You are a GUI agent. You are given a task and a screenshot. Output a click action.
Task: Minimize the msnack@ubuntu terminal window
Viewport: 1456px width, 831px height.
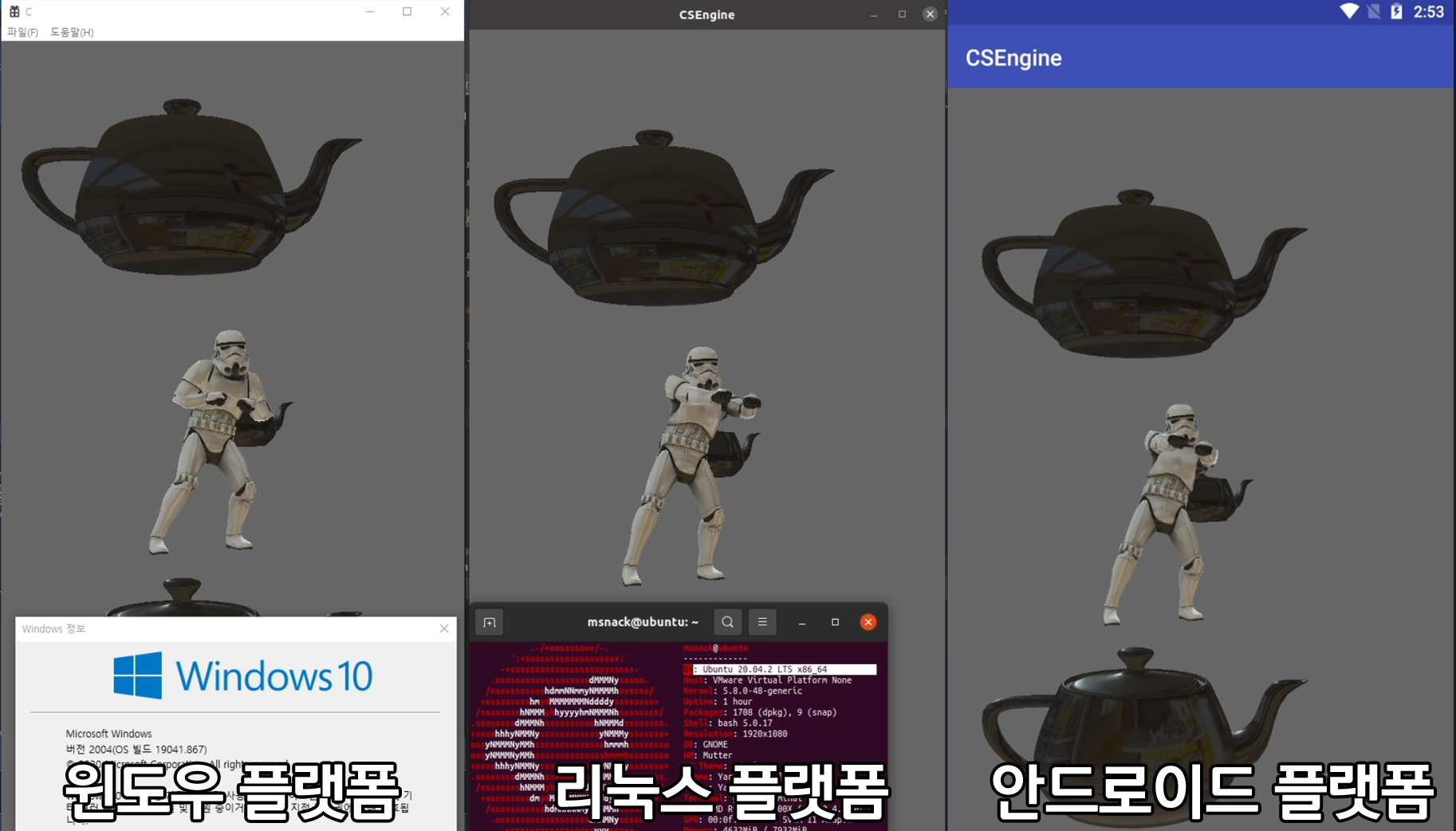click(802, 622)
